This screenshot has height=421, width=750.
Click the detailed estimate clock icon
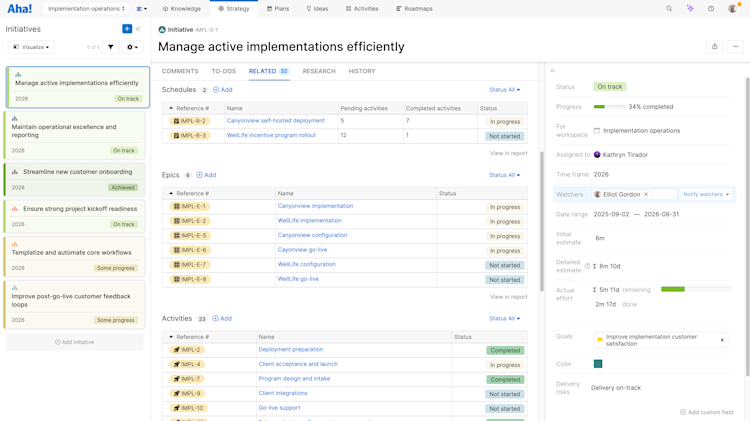pos(587,266)
